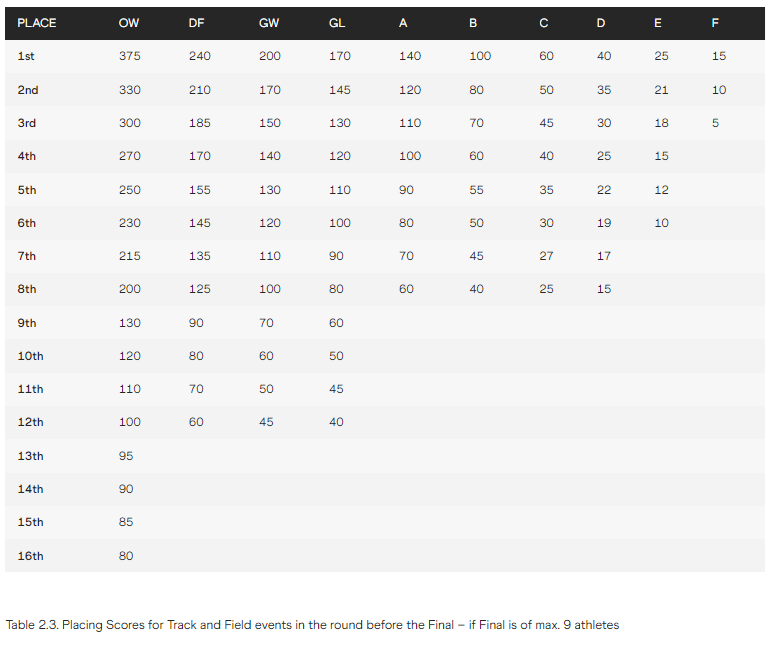Select the 16th place row label
Viewport: 777px width, 652px height.
coord(30,556)
